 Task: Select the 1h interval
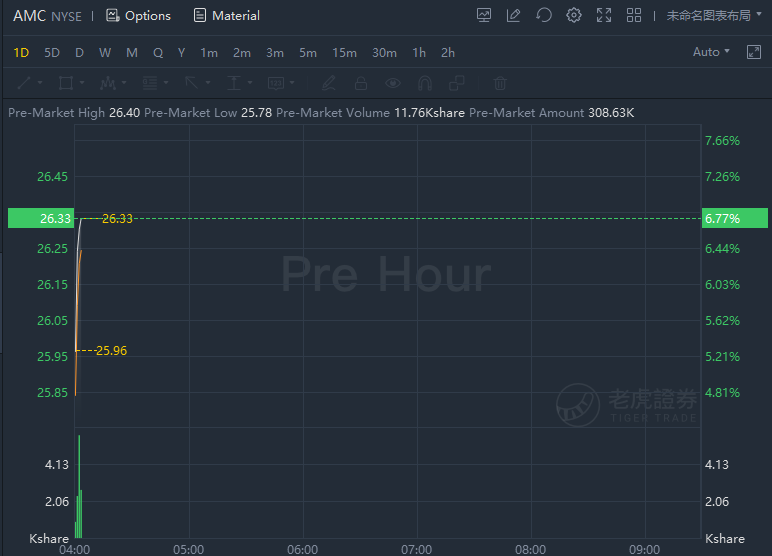click(419, 53)
